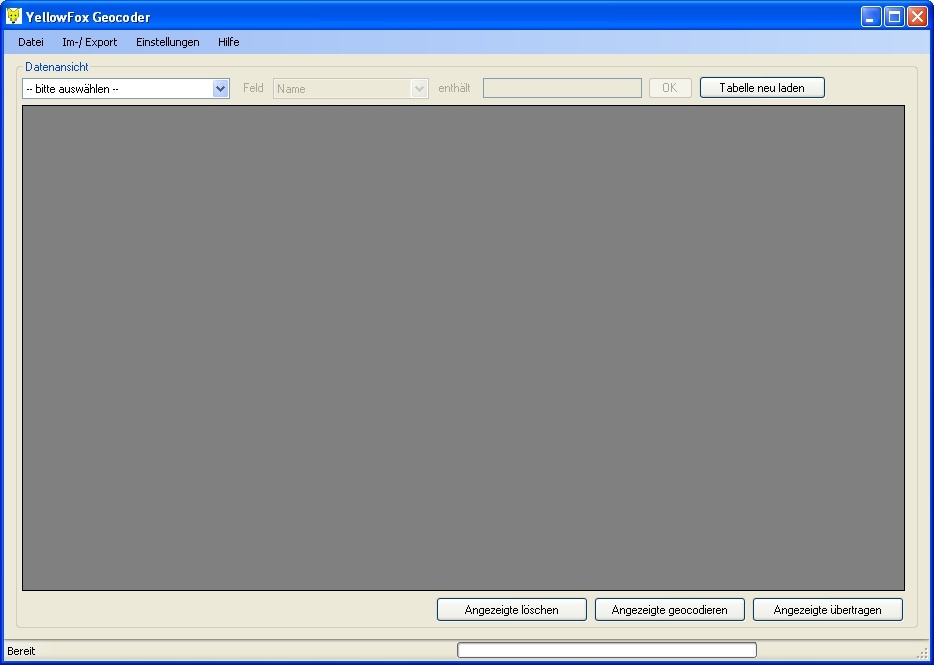Minimize the YellowFox Geocoder window
The height and width of the screenshot is (665, 934).
[869, 16]
